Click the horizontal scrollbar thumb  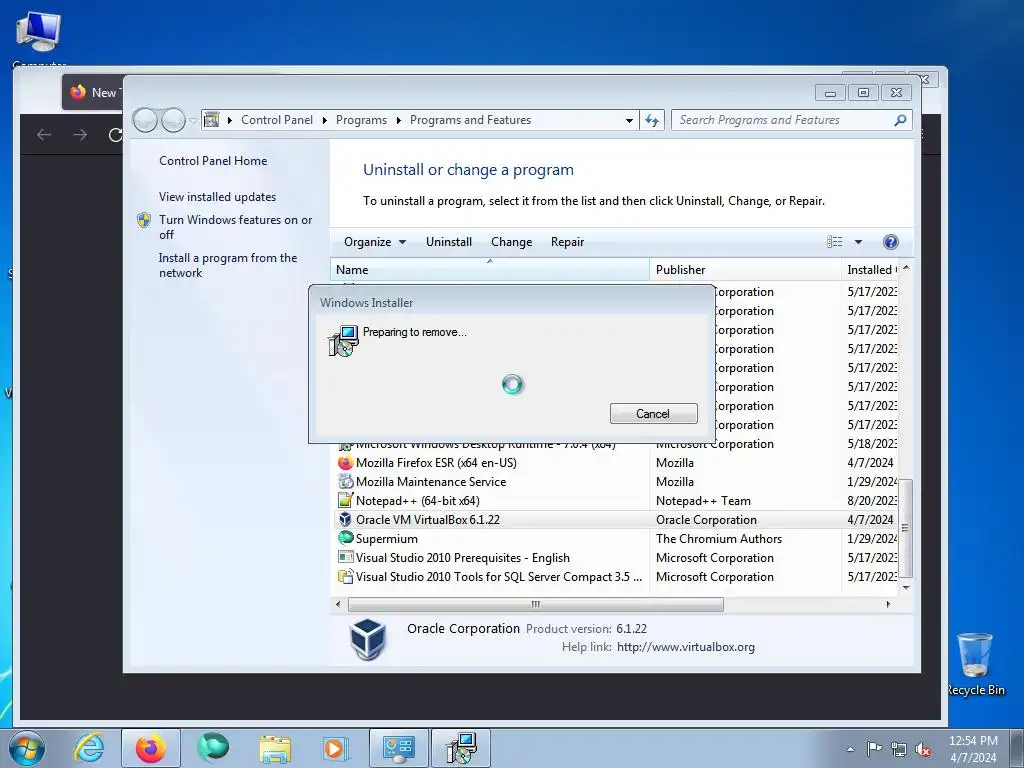click(x=536, y=604)
